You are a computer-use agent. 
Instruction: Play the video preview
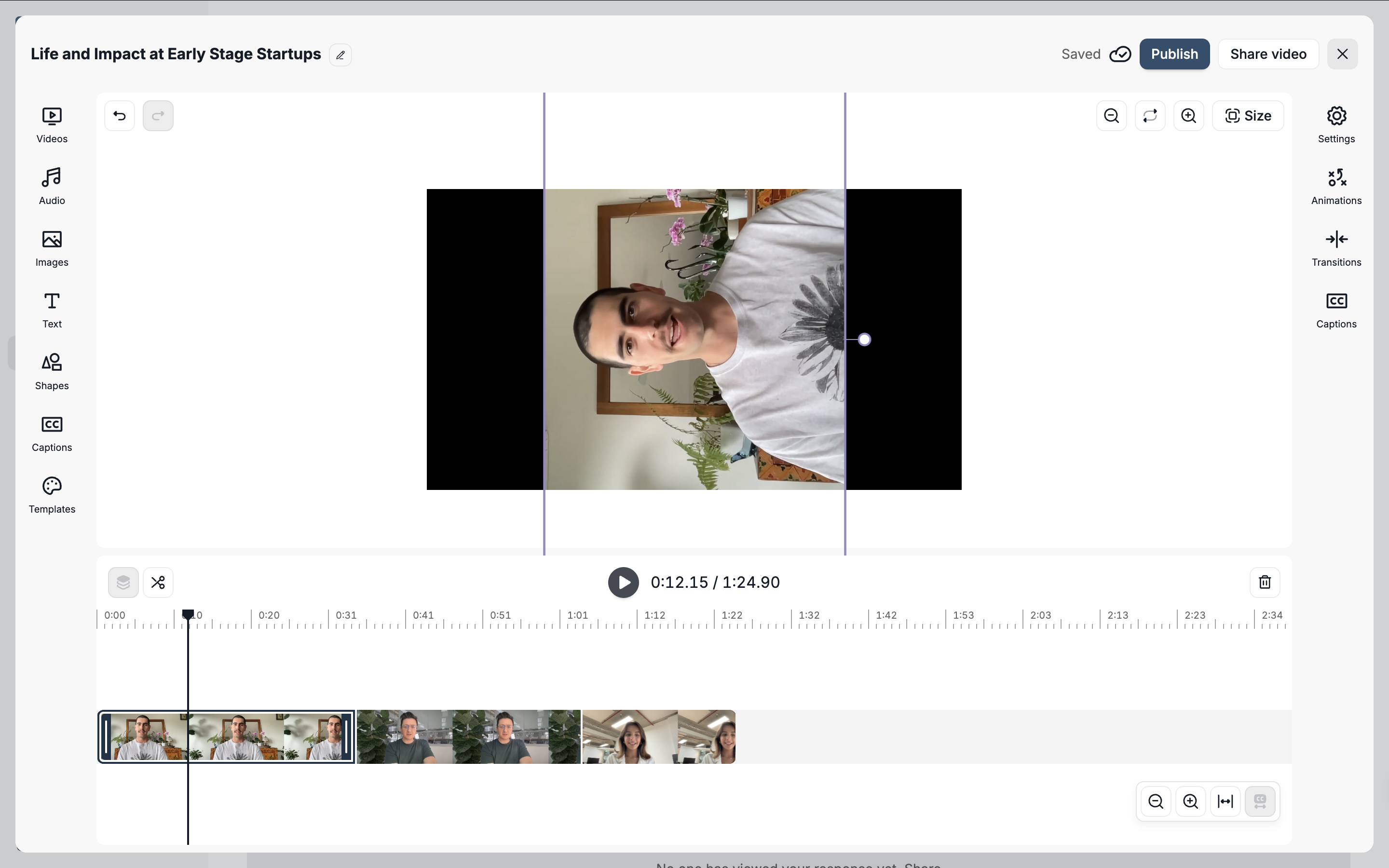point(623,582)
